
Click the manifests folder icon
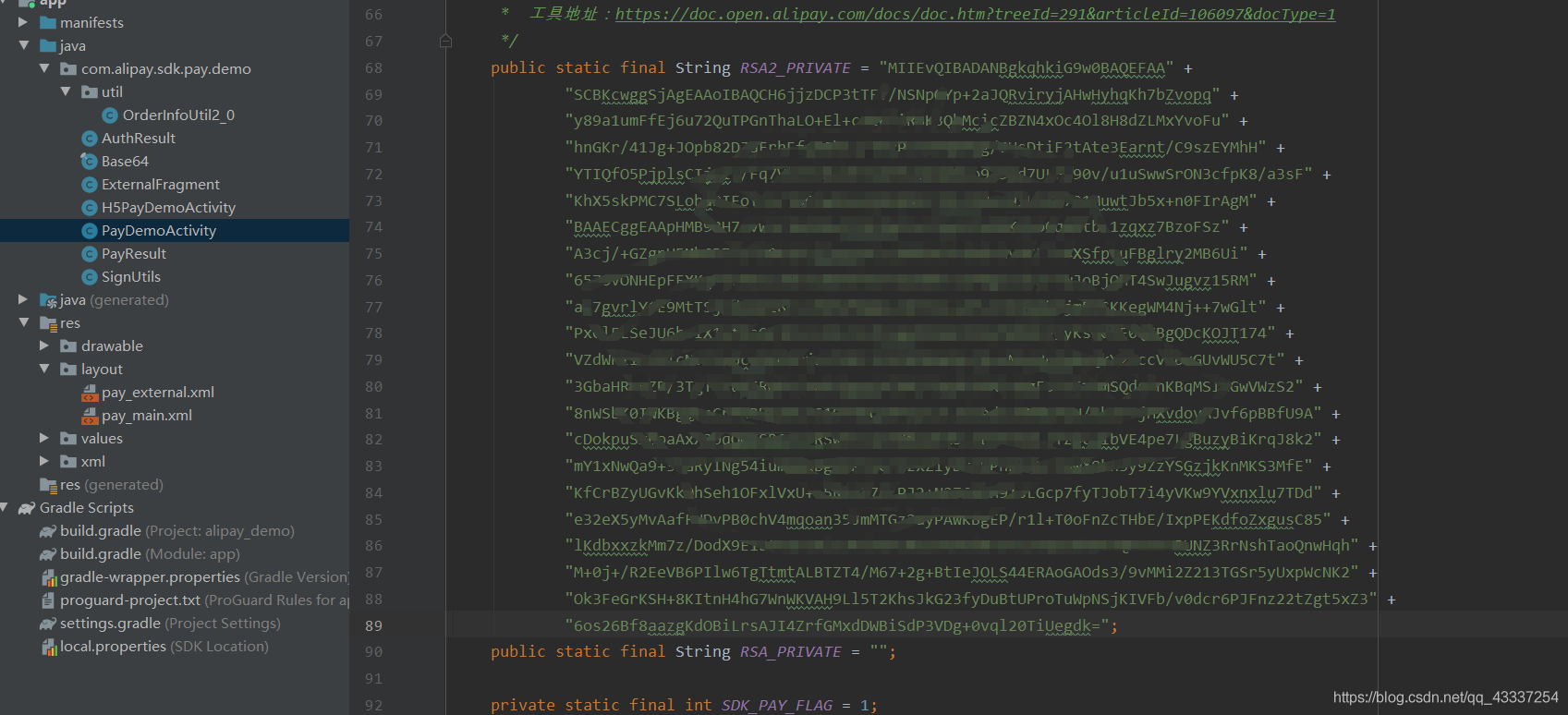pos(48,22)
